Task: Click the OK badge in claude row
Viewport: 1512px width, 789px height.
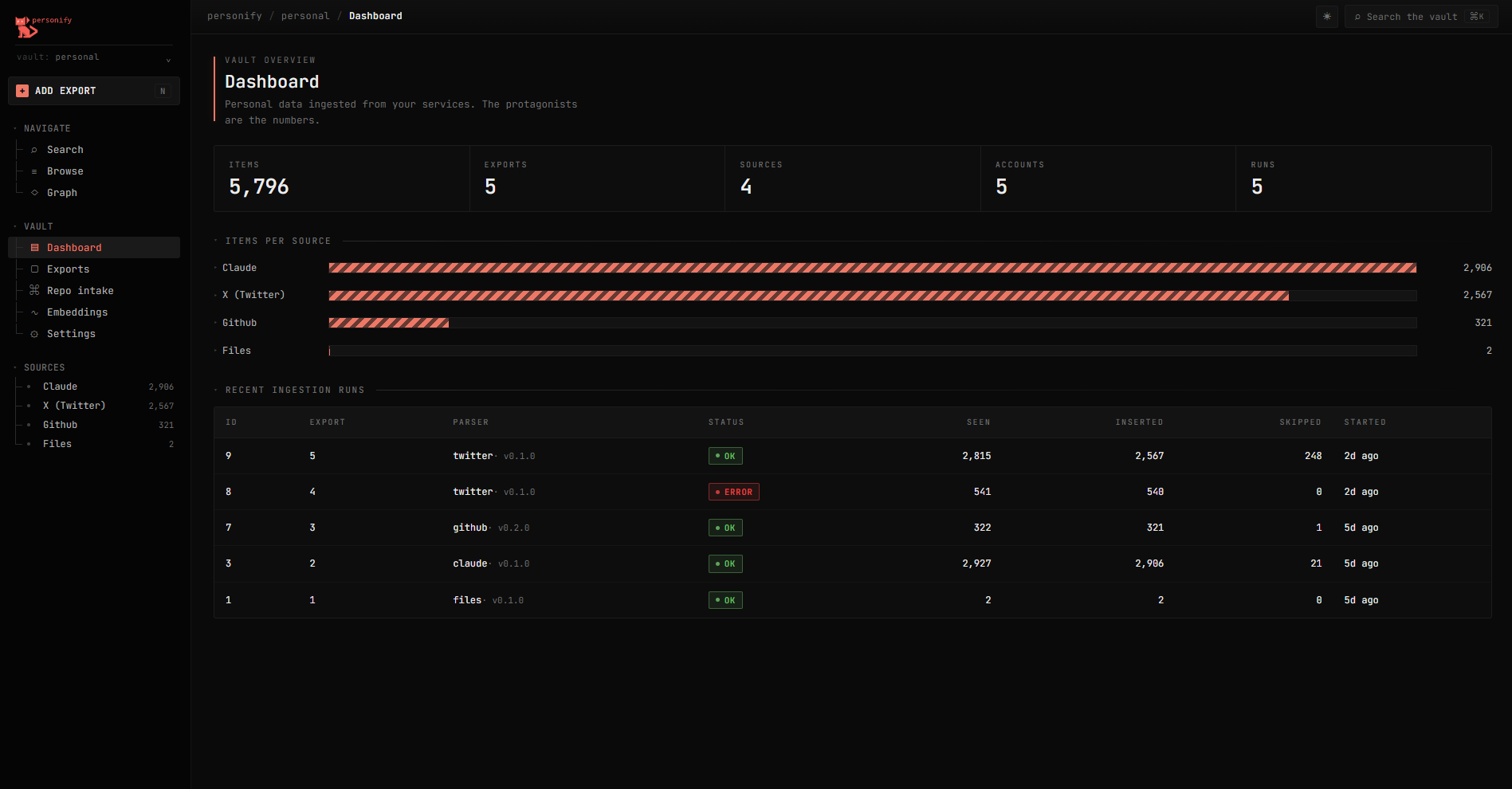Action: click(x=725, y=563)
